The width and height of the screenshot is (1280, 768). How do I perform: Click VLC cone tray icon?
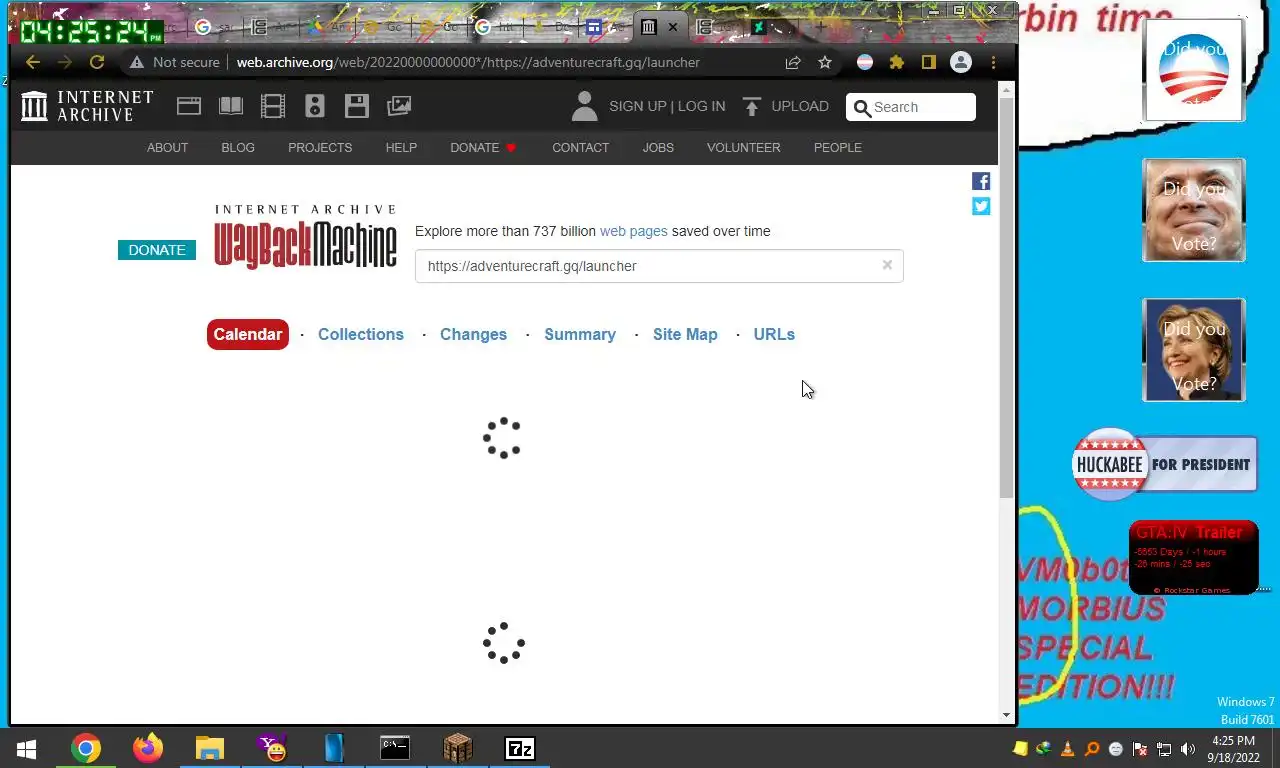[x=1068, y=749]
